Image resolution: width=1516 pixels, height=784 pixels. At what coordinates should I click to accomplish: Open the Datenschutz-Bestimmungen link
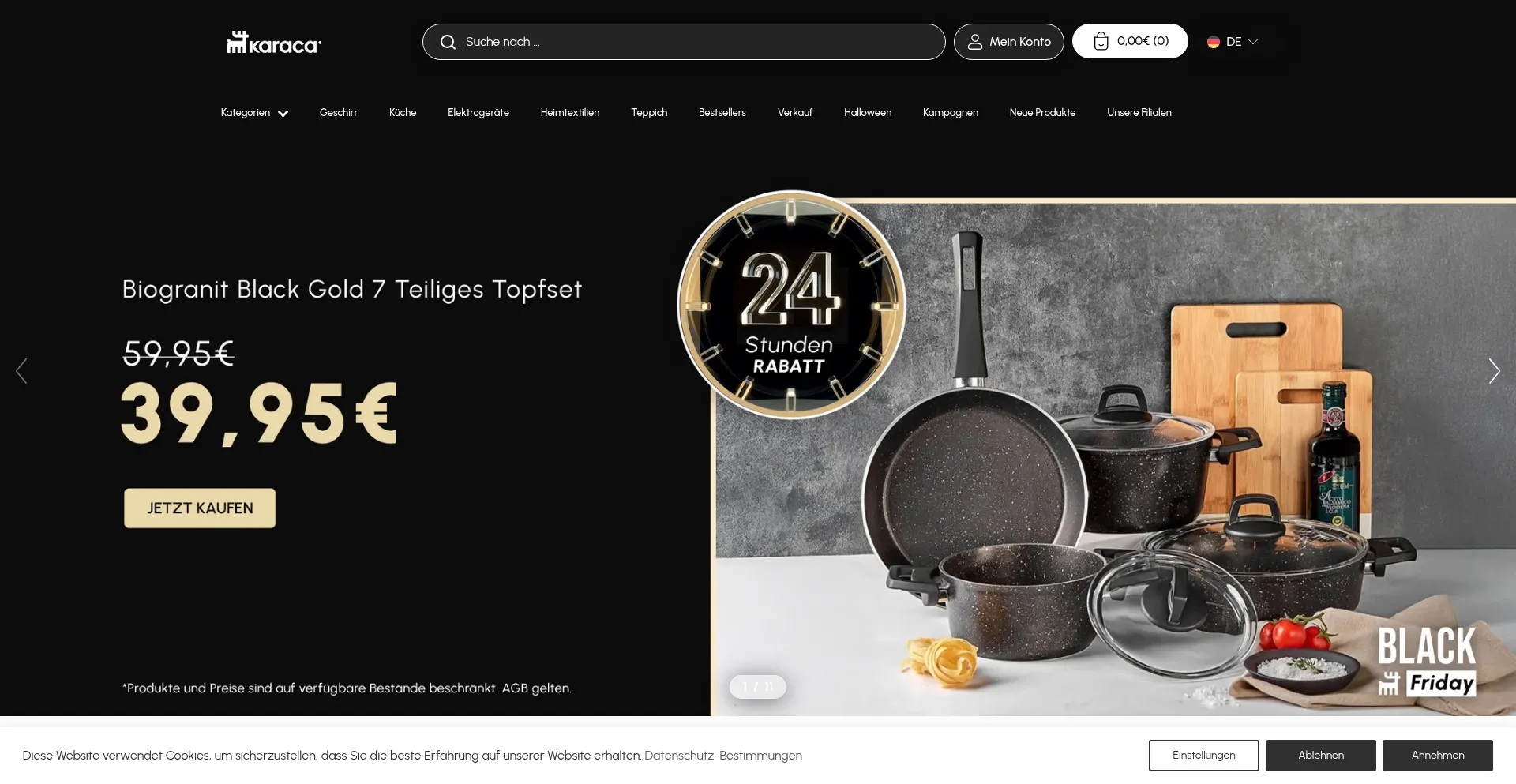point(723,756)
